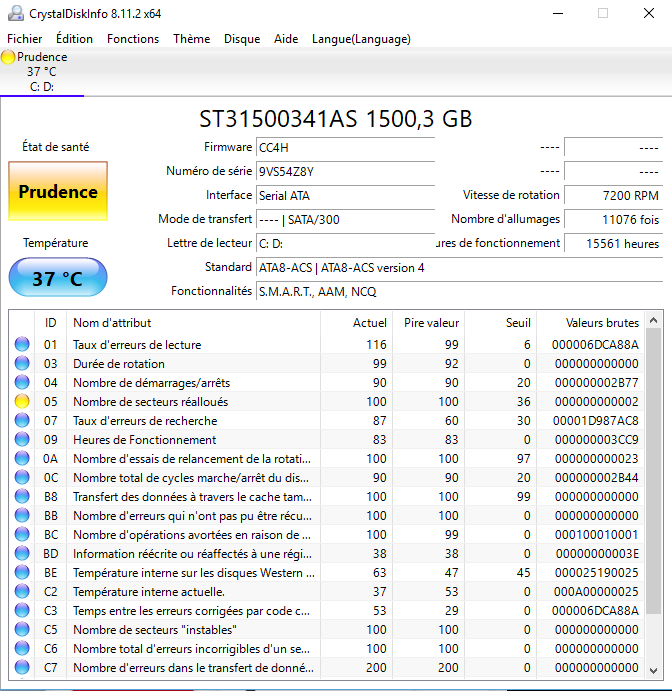
Task: Click the blue status icon for attribute 0A
Action: (x=22, y=459)
